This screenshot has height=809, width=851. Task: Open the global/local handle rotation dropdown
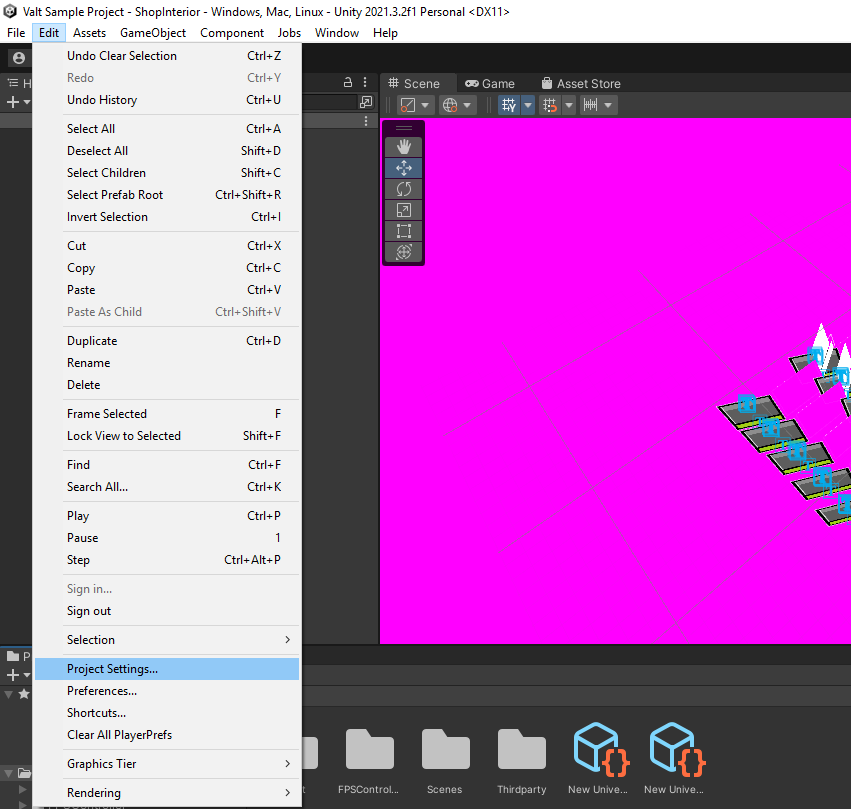(x=456, y=105)
